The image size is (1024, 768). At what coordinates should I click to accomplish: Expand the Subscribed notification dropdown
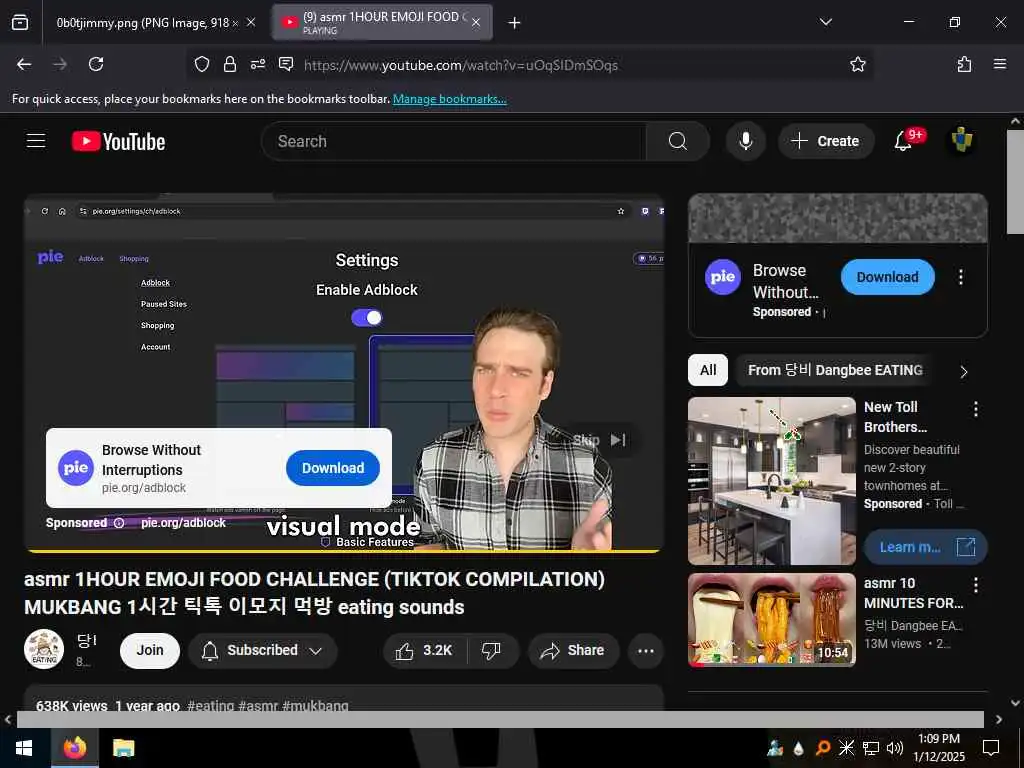pyautogui.click(x=263, y=650)
